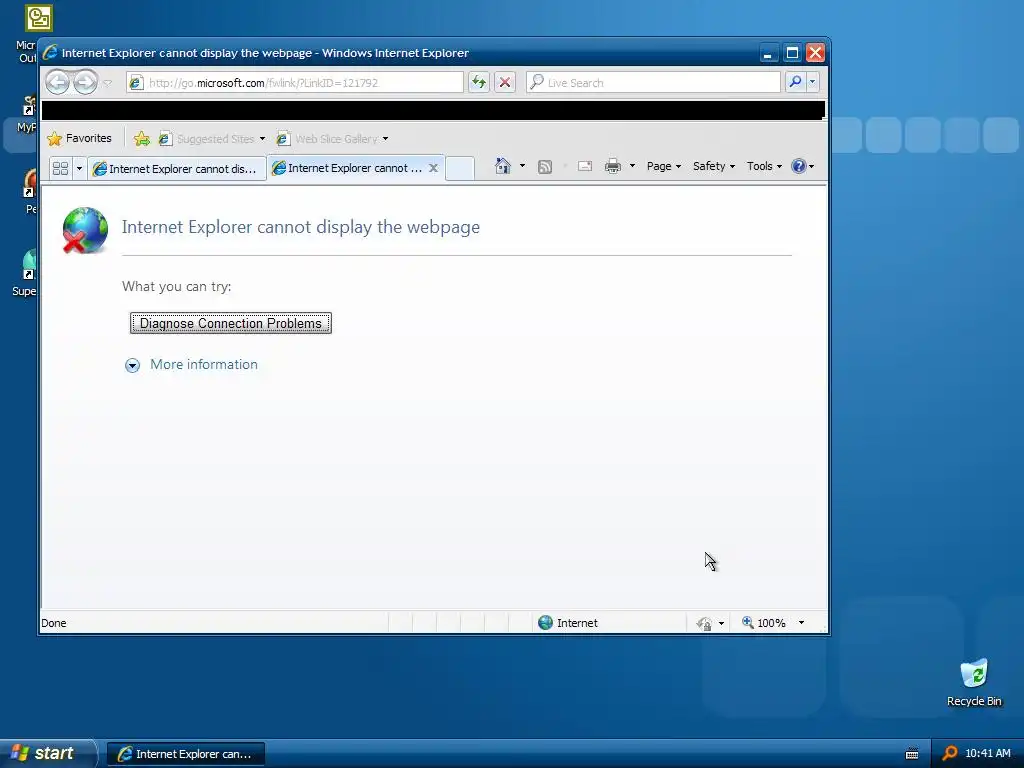This screenshot has width=1024, height=768.
Task: Click the Quick Tabs grid icon
Action: point(60,168)
